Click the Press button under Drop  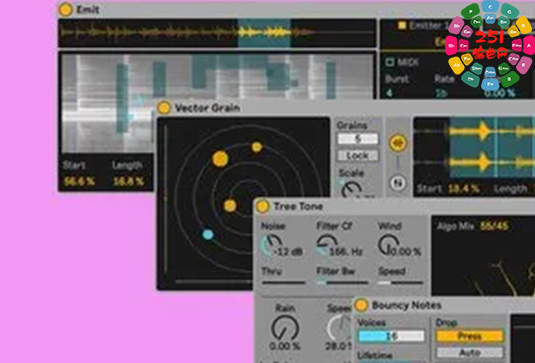click(x=469, y=336)
